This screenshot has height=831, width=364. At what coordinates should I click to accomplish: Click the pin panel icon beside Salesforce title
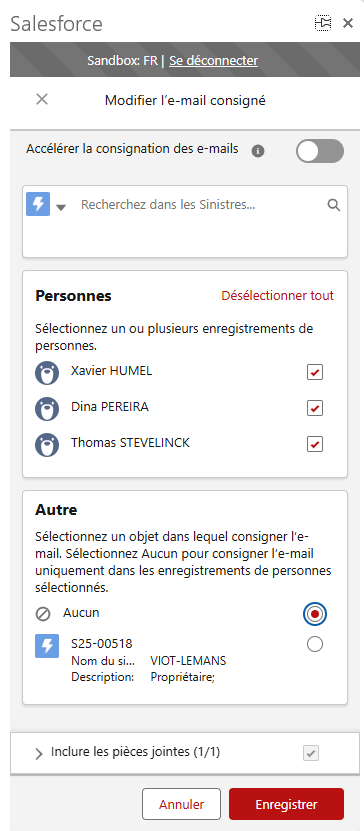click(323, 23)
